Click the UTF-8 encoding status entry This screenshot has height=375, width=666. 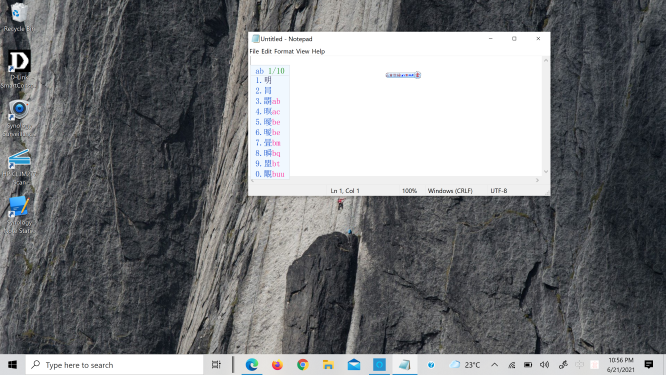[x=499, y=191]
